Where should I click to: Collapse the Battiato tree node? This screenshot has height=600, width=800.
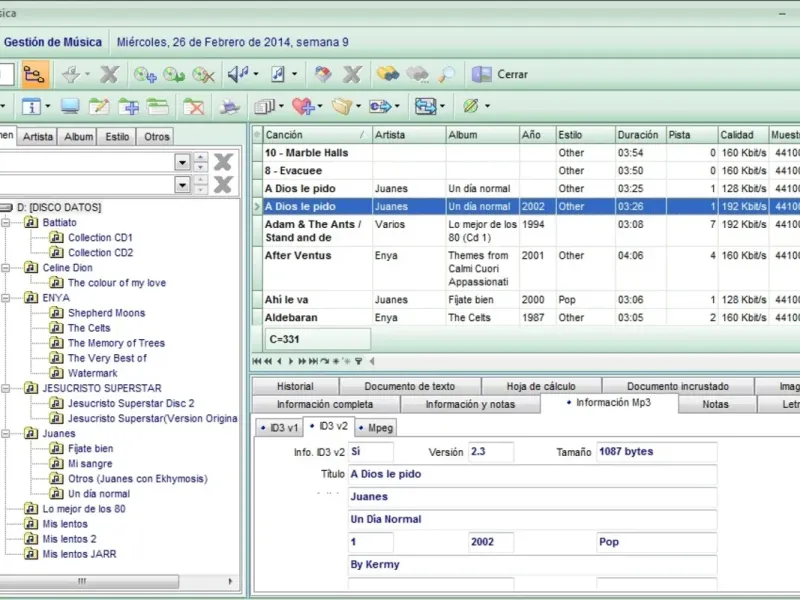[5, 223]
